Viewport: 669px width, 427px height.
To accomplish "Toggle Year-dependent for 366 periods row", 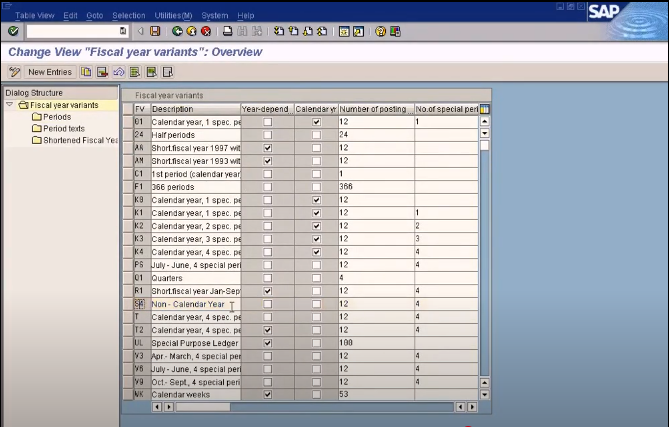I will point(268,187).
